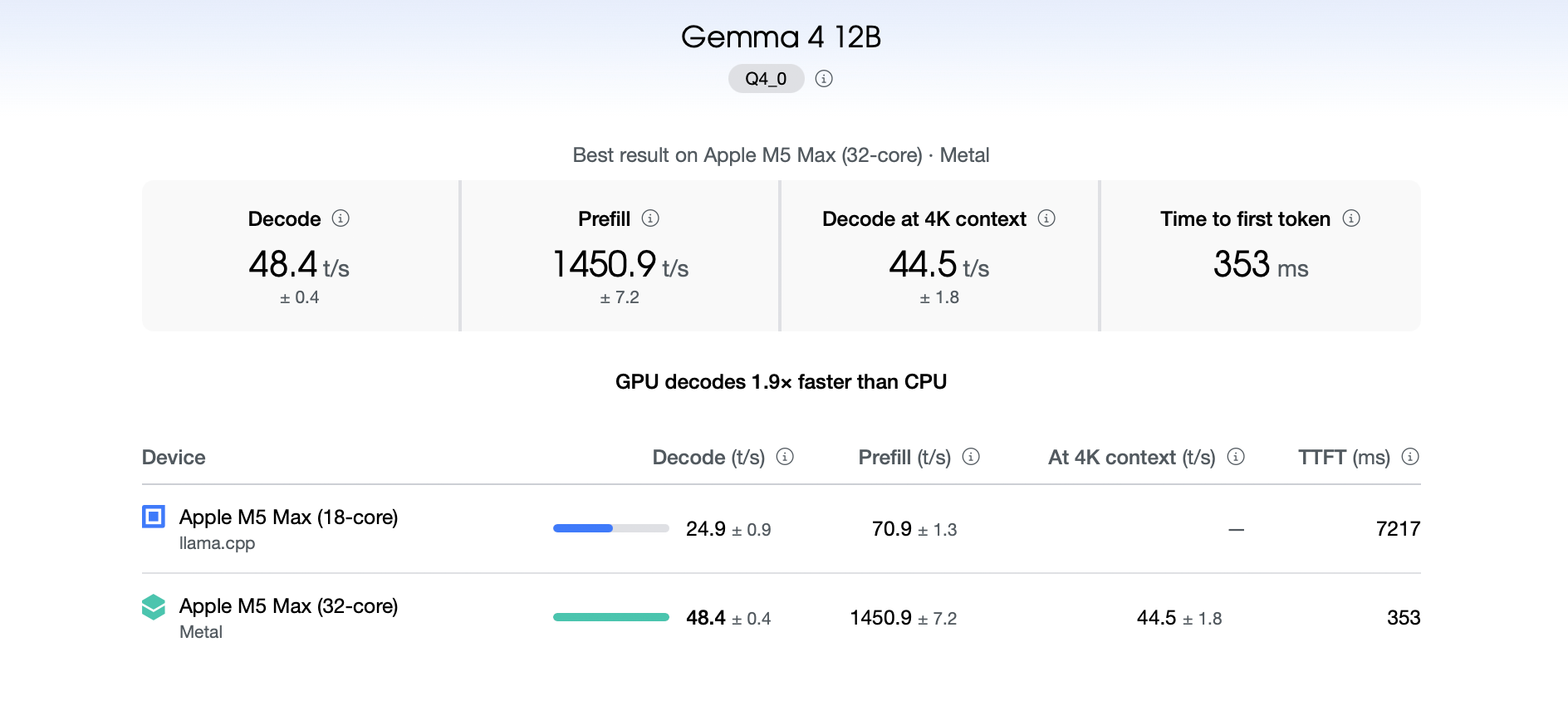The width and height of the screenshot is (1568, 701).
Task: Click the 1450.9 t/s value in the Prefill card
Action: pos(620,265)
